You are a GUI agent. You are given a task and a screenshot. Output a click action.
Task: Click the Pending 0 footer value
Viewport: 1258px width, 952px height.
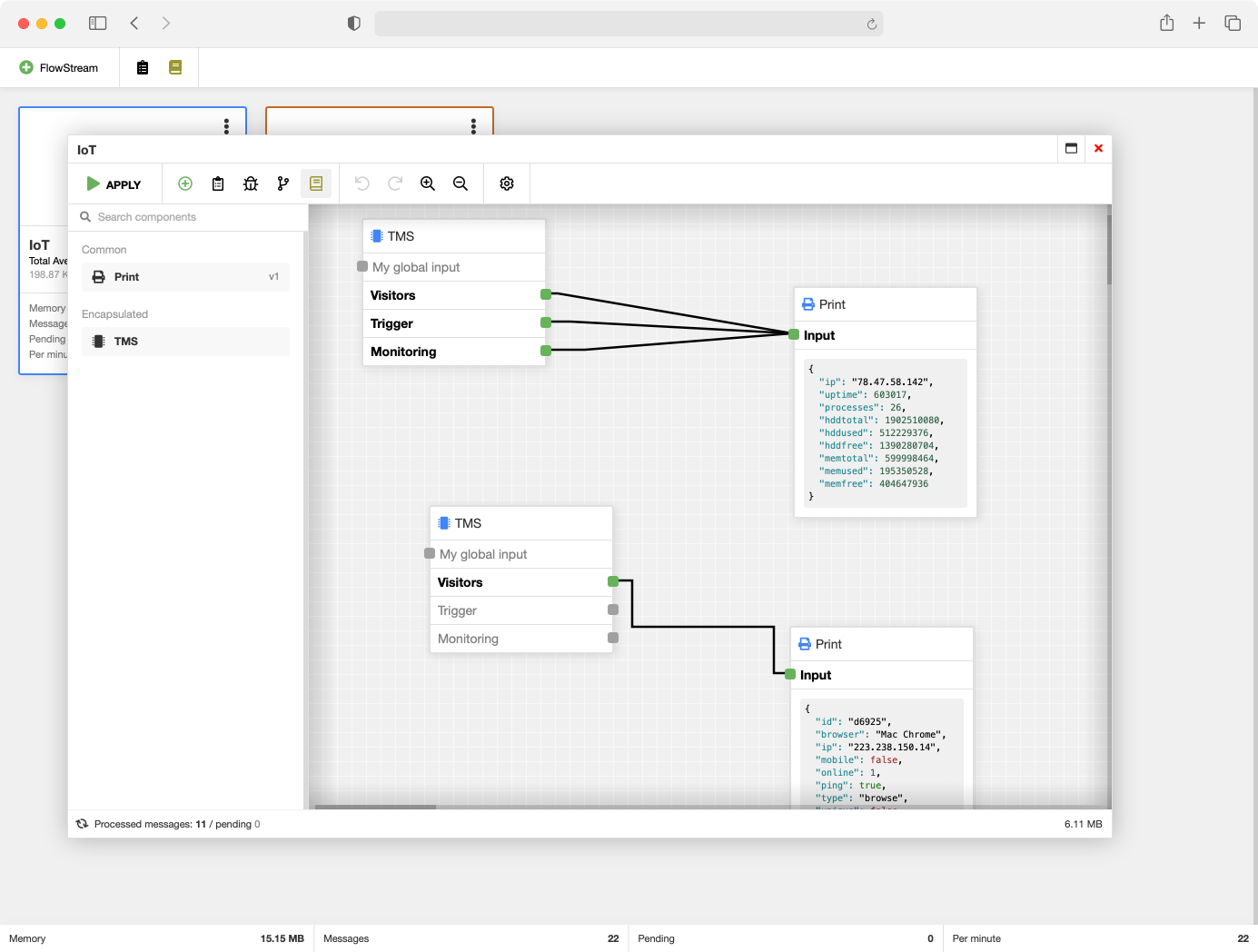[930, 938]
